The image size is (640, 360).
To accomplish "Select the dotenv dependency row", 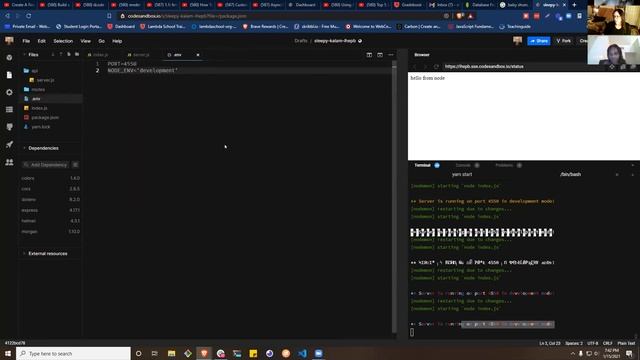I will 51,200.
